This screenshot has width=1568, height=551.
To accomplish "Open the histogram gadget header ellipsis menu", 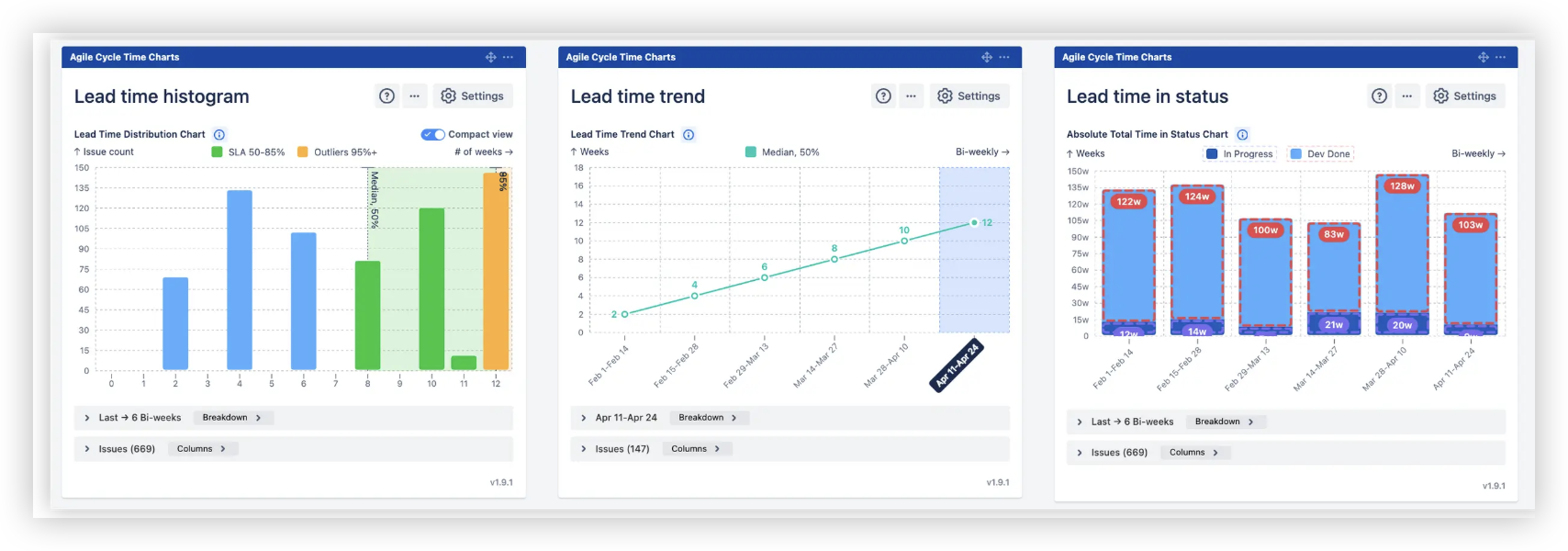I will (x=508, y=57).
